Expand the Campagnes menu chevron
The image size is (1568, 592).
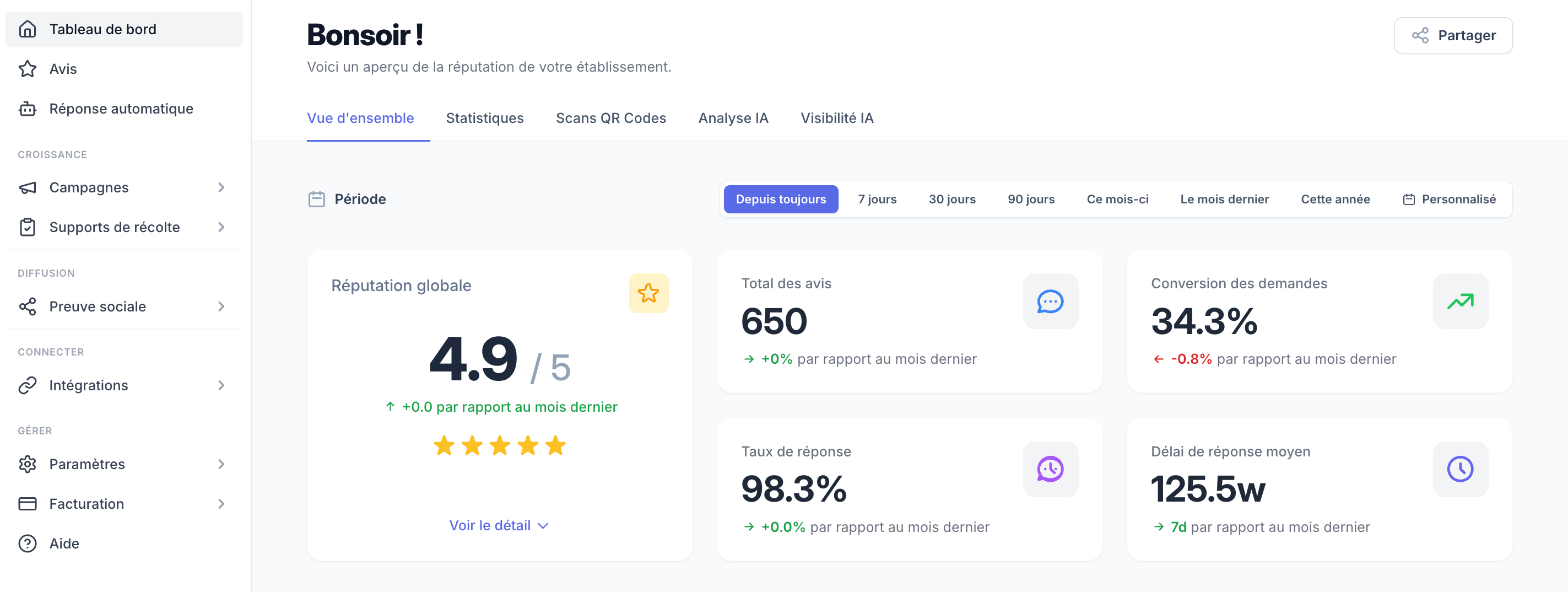click(221, 187)
